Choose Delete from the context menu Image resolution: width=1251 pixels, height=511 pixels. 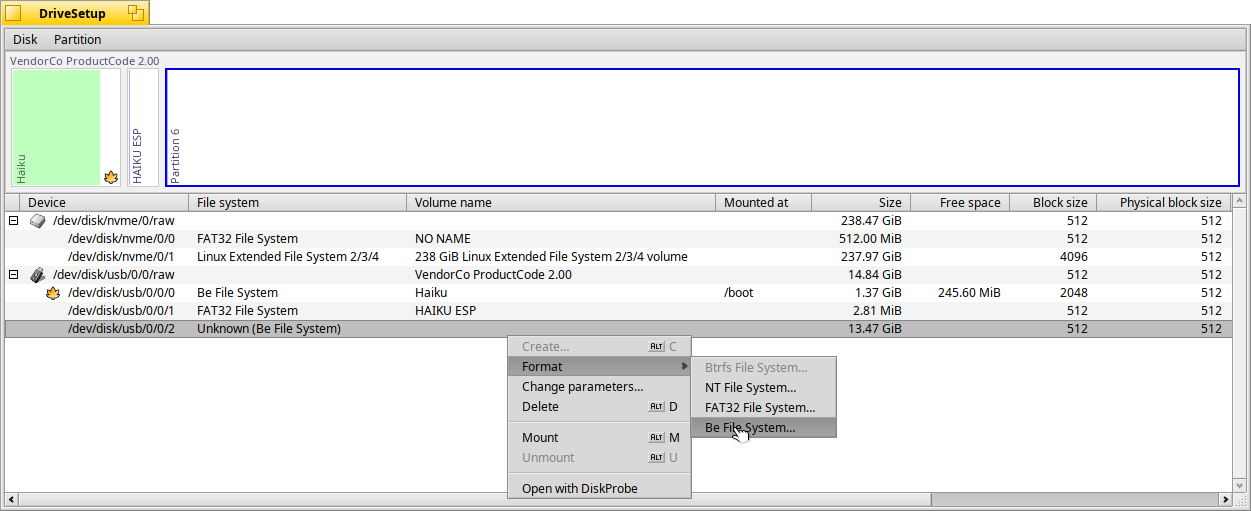click(540, 407)
